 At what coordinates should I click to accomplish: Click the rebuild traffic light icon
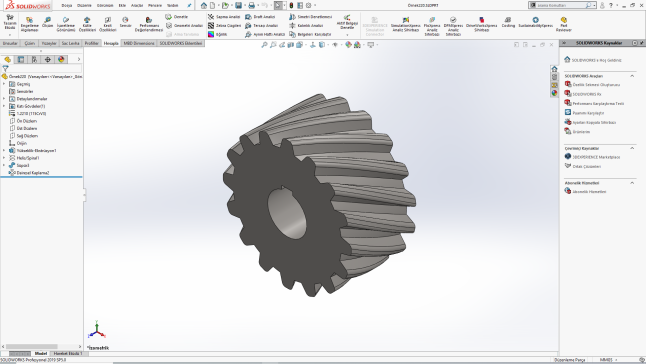pos(291,5)
